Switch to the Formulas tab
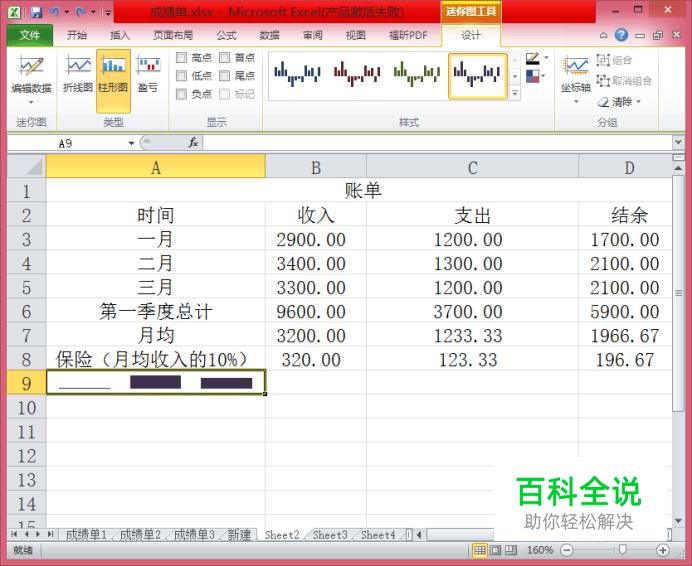This screenshot has width=692, height=566. [226, 35]
